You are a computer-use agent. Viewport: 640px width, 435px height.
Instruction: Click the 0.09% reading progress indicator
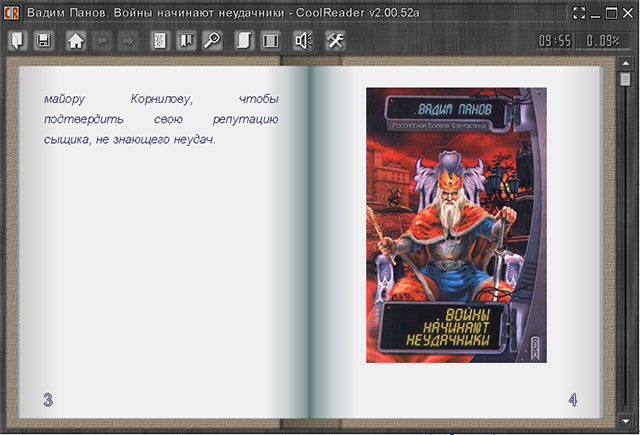(603, 41)
